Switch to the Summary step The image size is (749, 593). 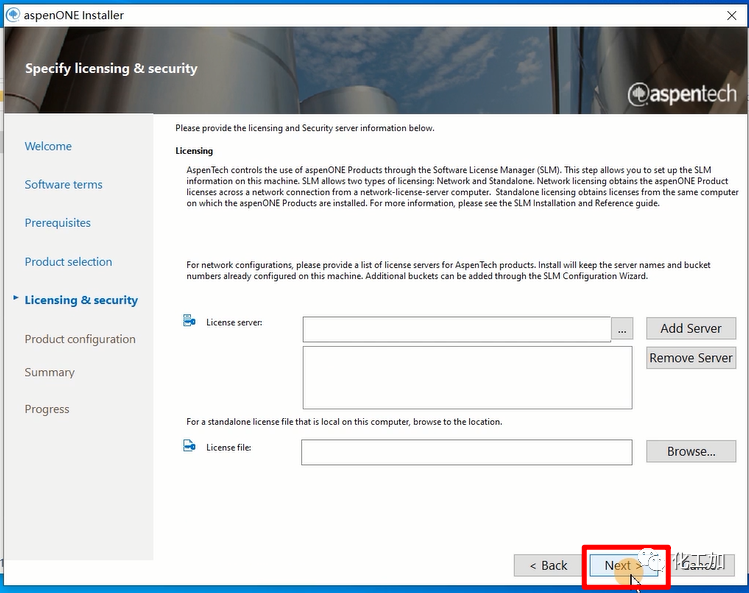point(49,372)
